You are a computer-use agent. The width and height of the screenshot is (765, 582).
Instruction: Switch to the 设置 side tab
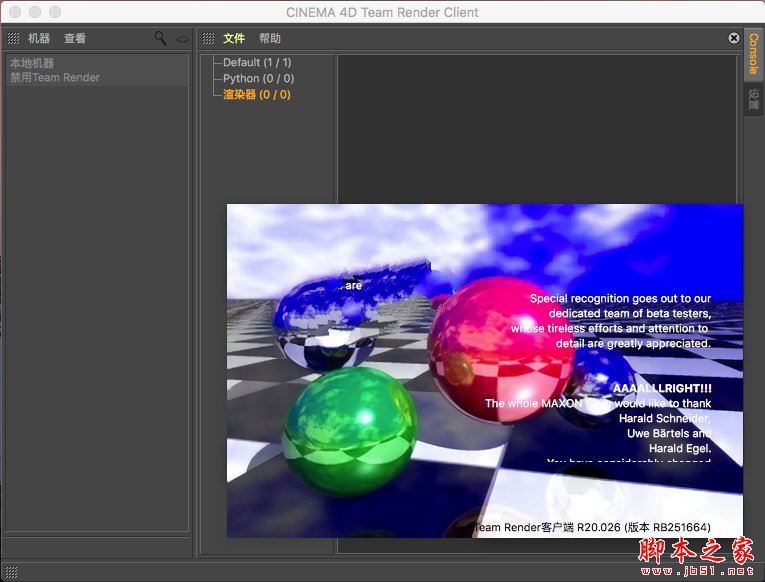coord(753,99)
